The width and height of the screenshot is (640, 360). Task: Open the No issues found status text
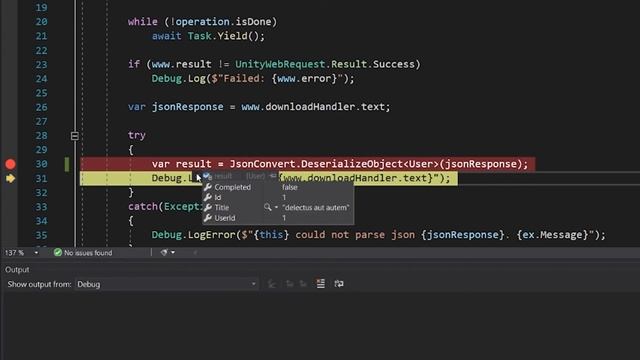(88, 253)
